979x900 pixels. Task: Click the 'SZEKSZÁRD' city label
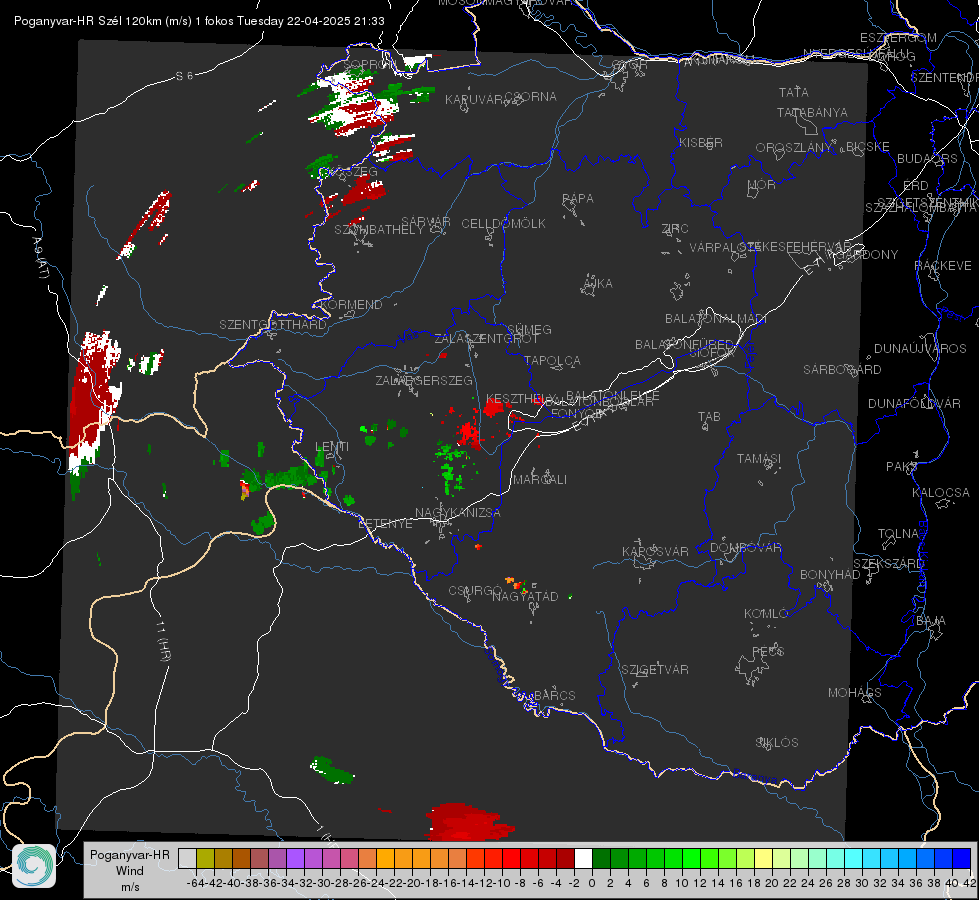coord(888,564)
